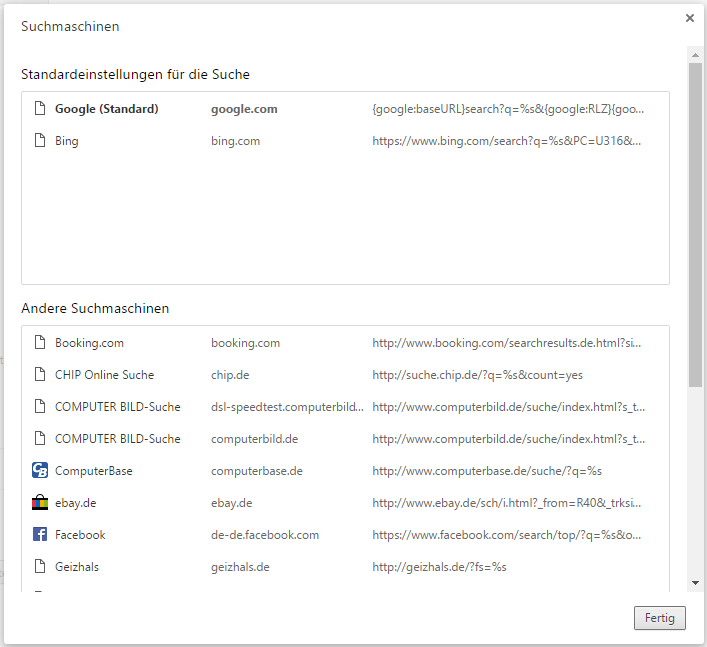Click the page icon beside Geizhals
The height and width of the screenshot is (647, 707).
(40, 567)
